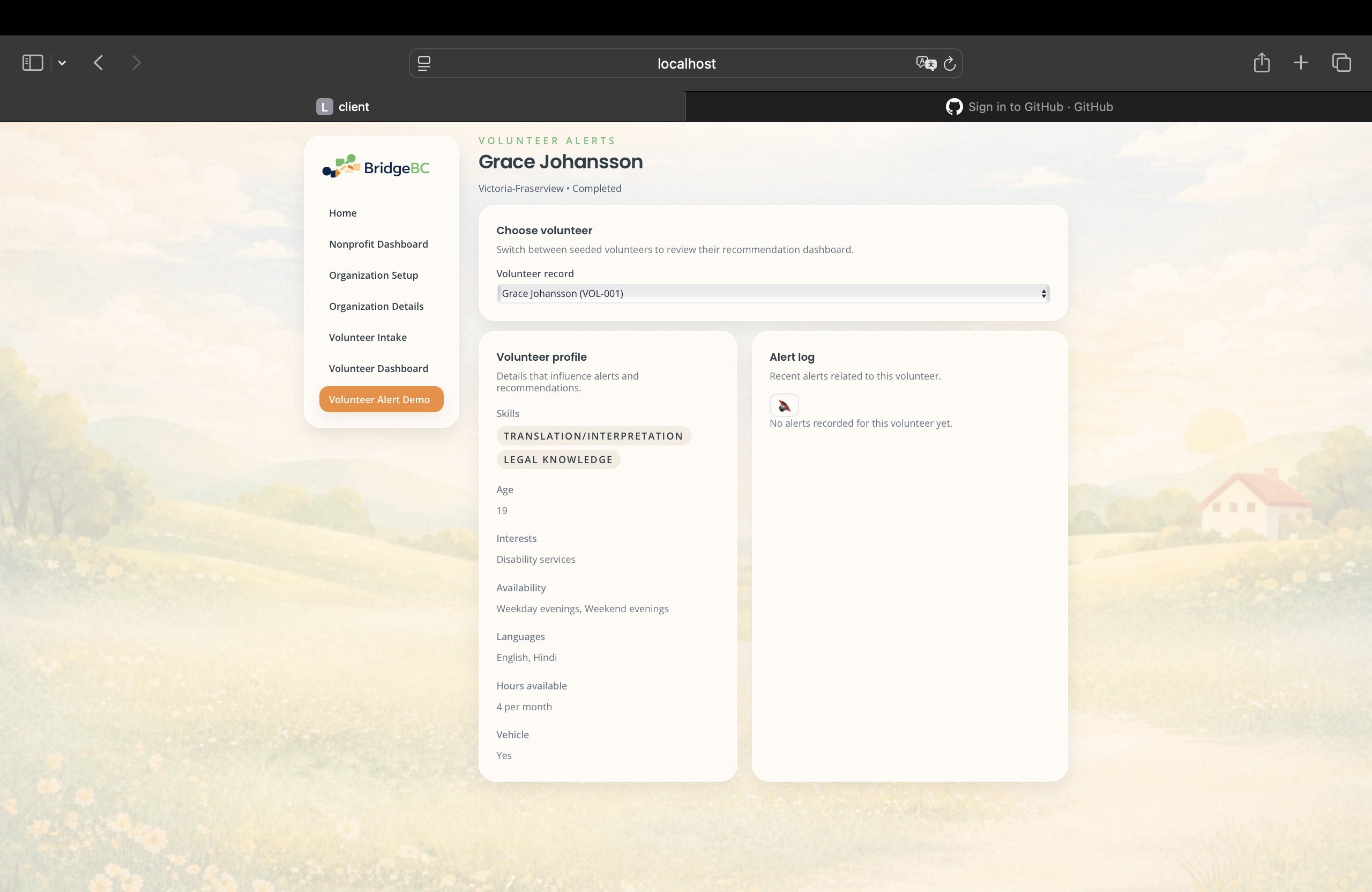The image size is (1372, 892).
Task: Open the translate page icon
Action: pyautogui.click(x=925, y=63)
